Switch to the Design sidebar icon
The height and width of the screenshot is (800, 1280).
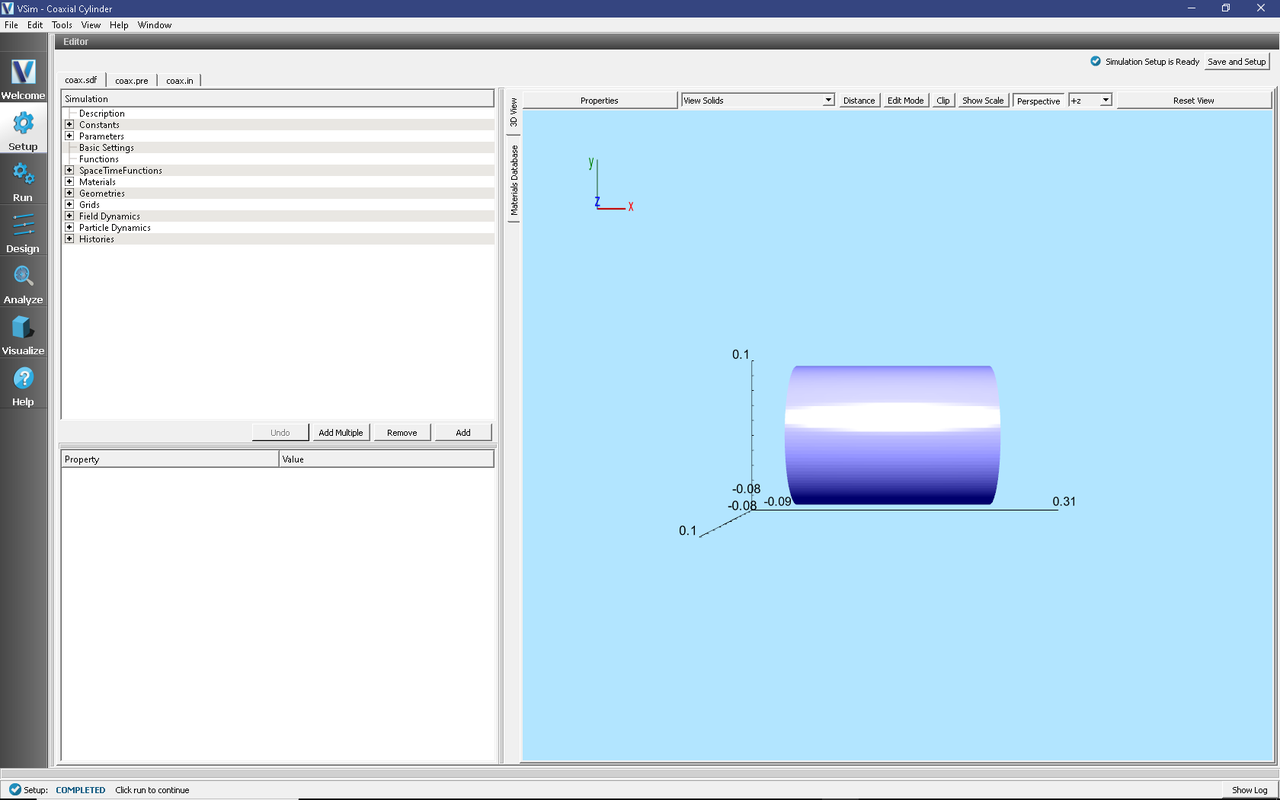(x=23, y=227)
